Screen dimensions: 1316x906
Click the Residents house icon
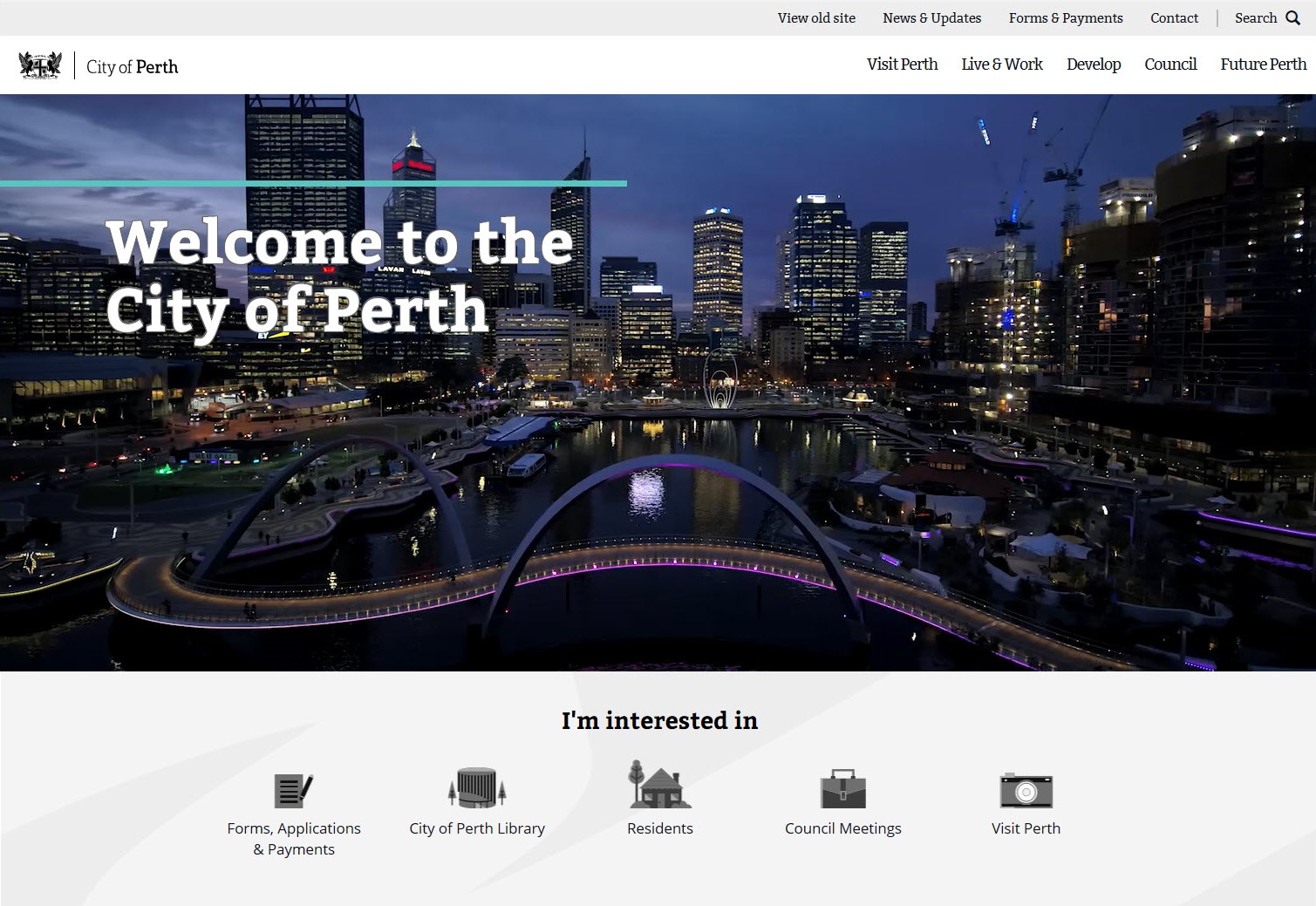coord(659,789)
